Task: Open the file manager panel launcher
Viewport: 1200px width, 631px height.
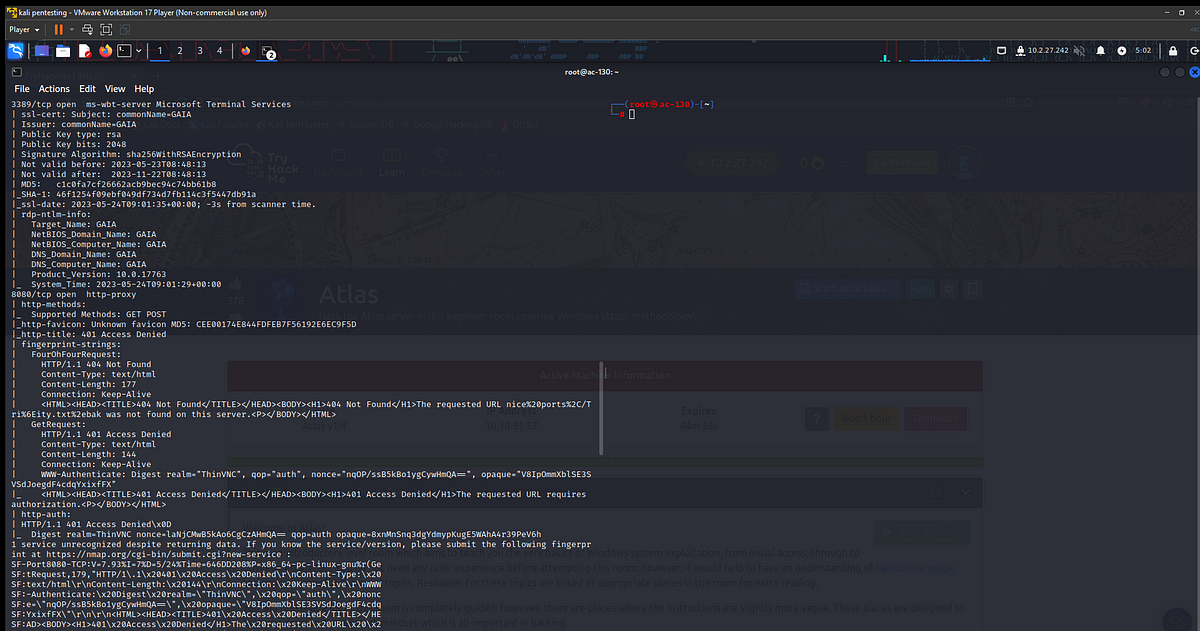Action: 63,51
